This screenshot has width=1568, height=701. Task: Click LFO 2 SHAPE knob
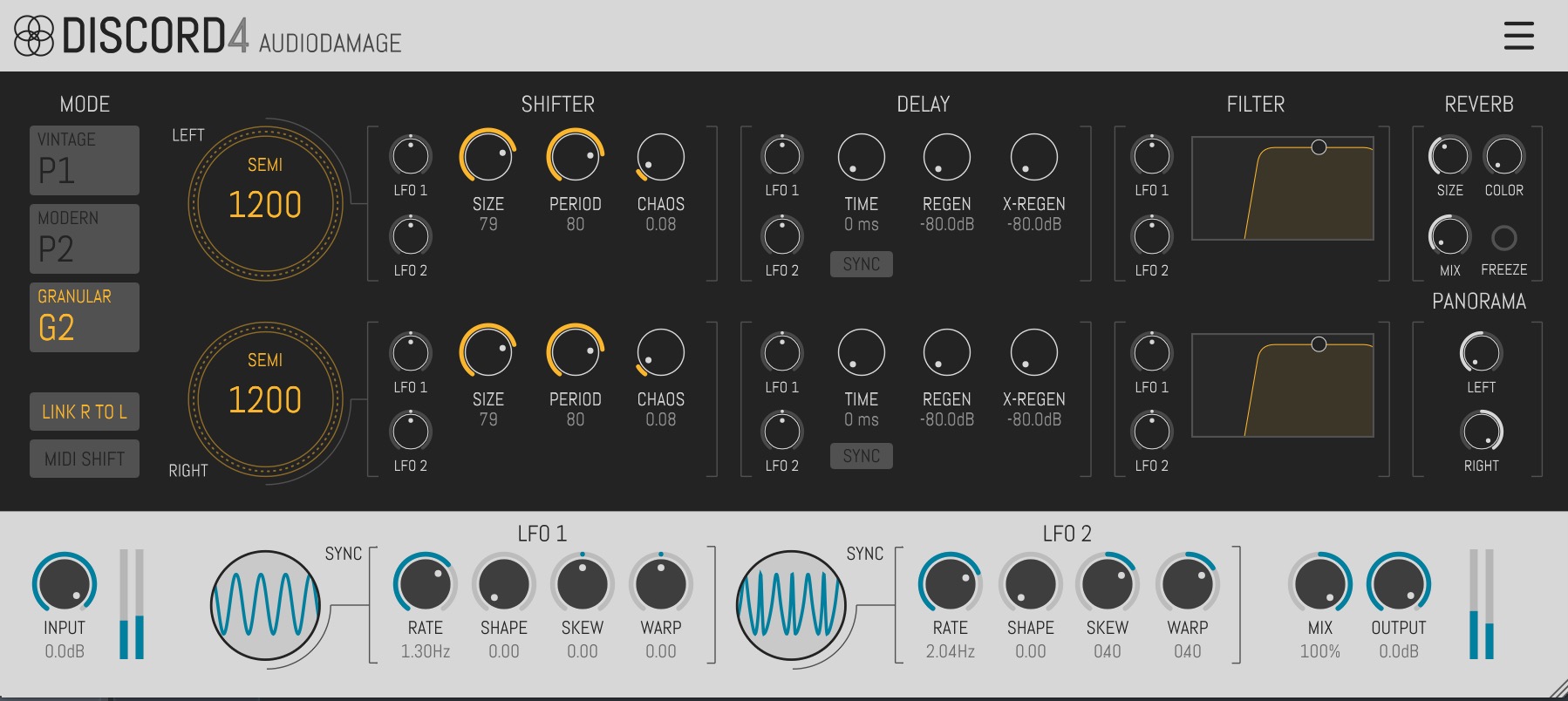pos(1031,583)
